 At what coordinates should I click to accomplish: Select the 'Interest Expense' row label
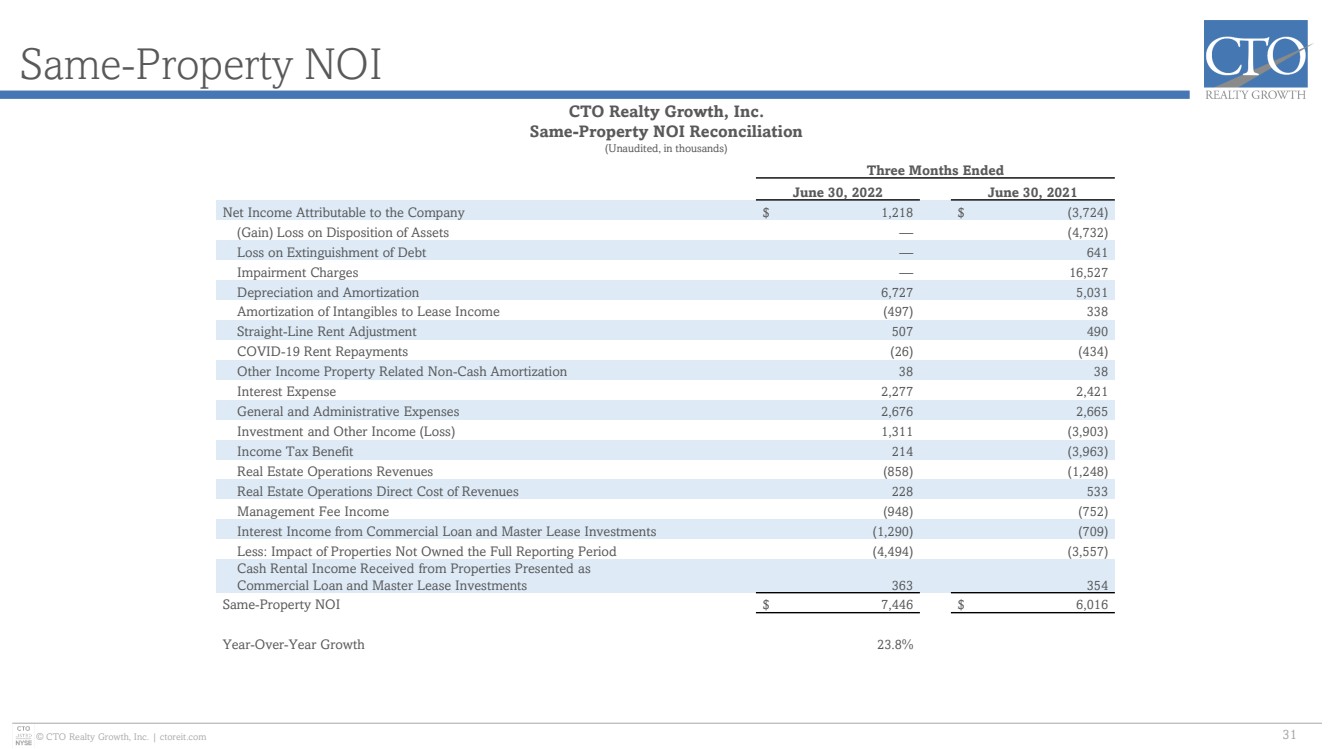point(286,392)
